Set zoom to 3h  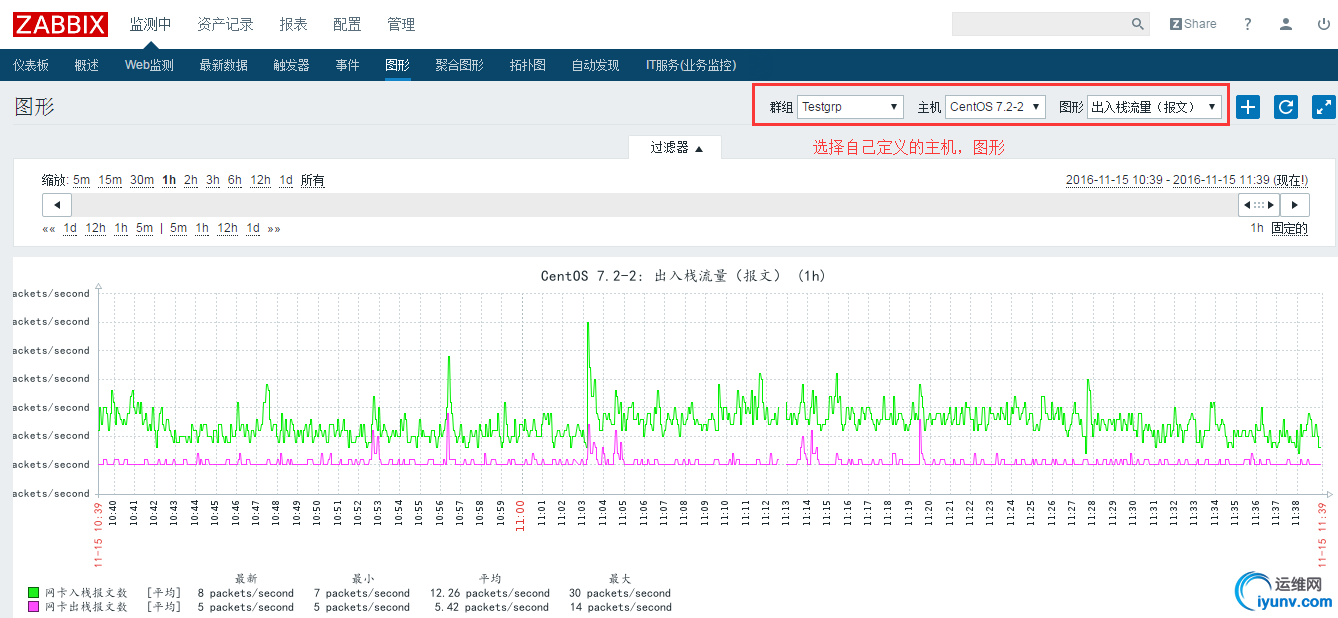click(213, 180)
